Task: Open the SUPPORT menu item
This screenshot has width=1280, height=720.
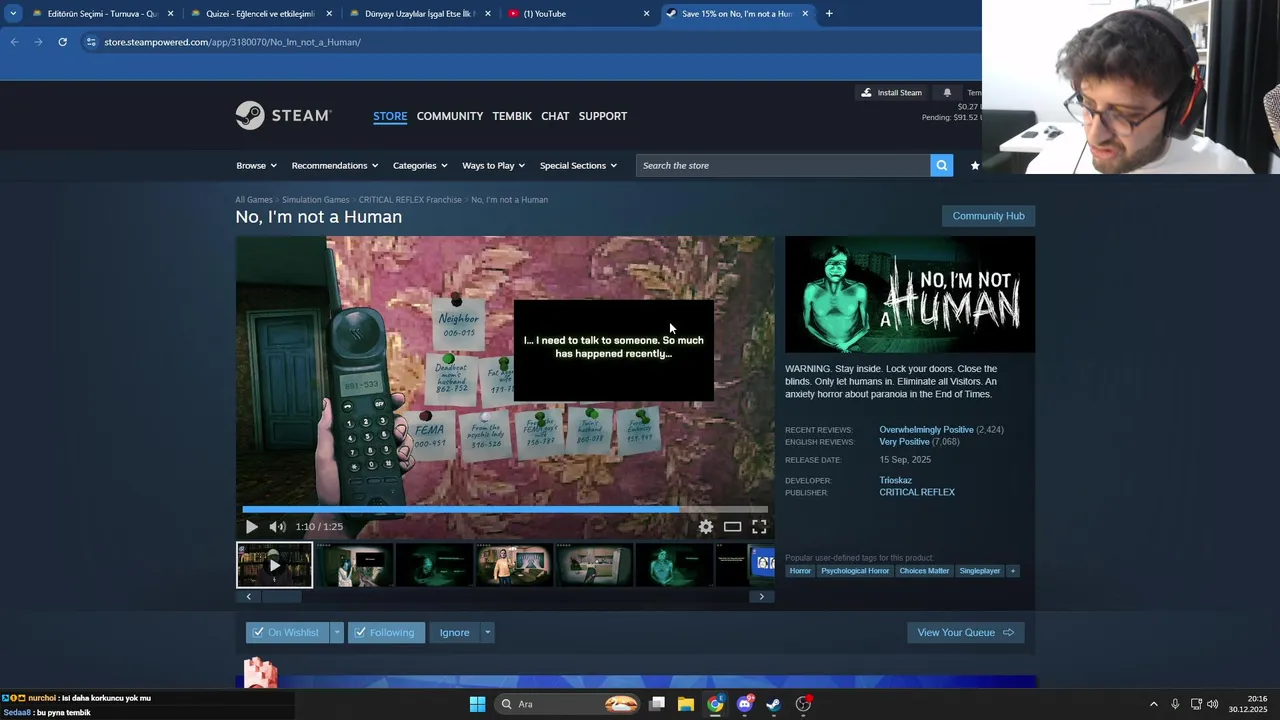Action: pos(603,116)
